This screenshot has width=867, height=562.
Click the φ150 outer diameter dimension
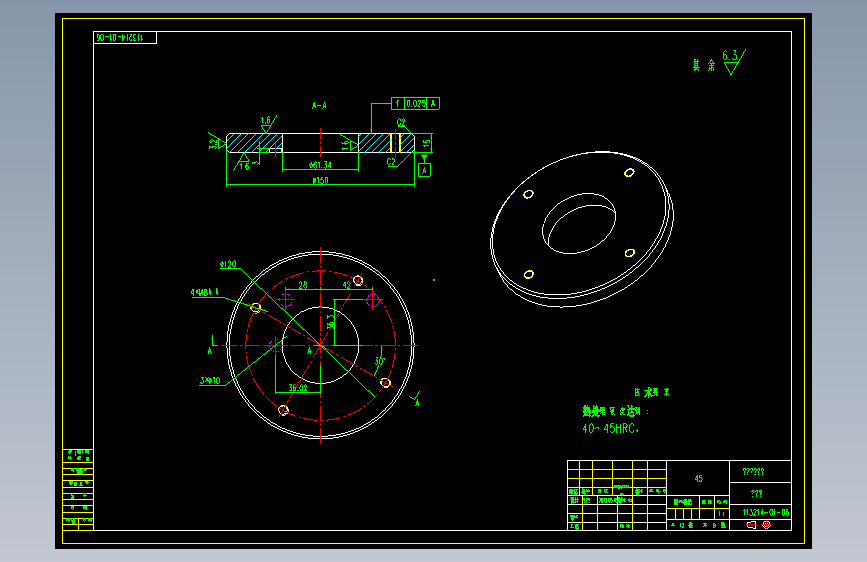coord(321,180)
